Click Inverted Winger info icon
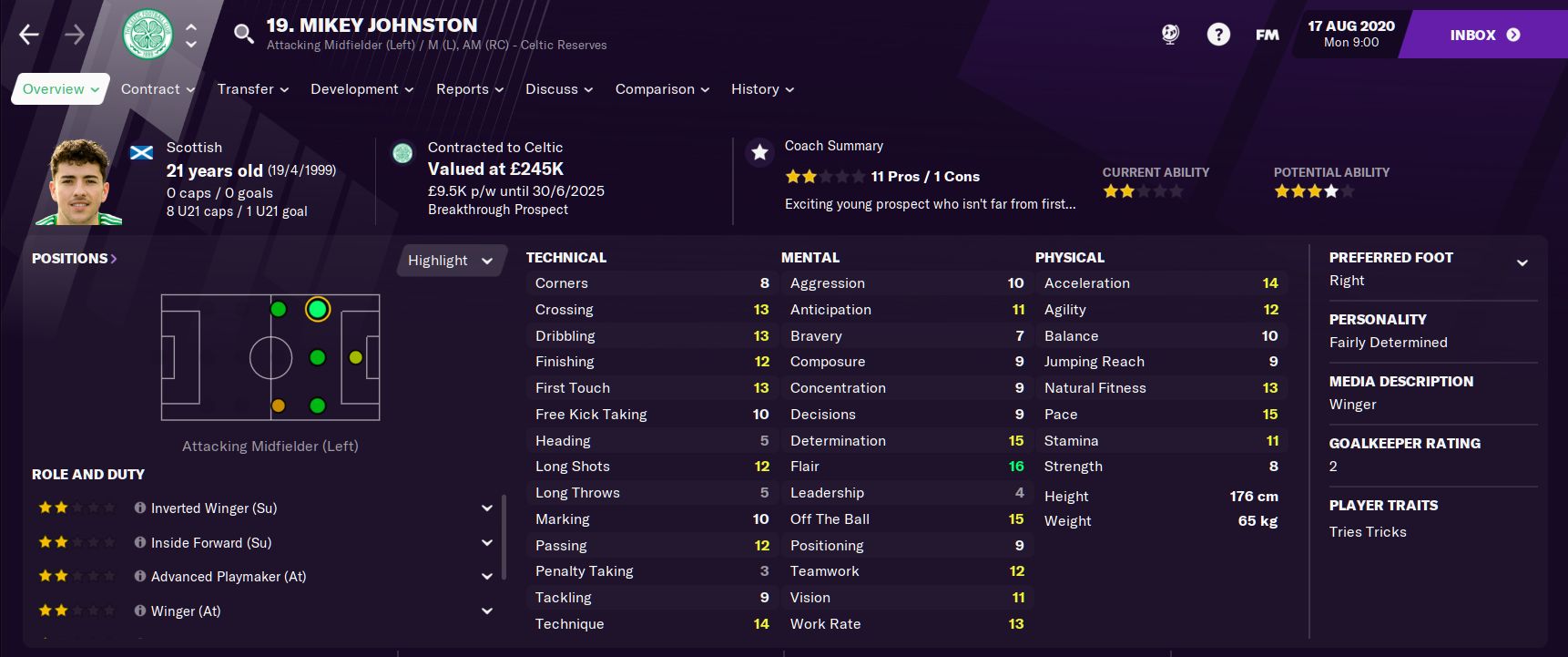 pyautogui.click(x=140, y=508)
